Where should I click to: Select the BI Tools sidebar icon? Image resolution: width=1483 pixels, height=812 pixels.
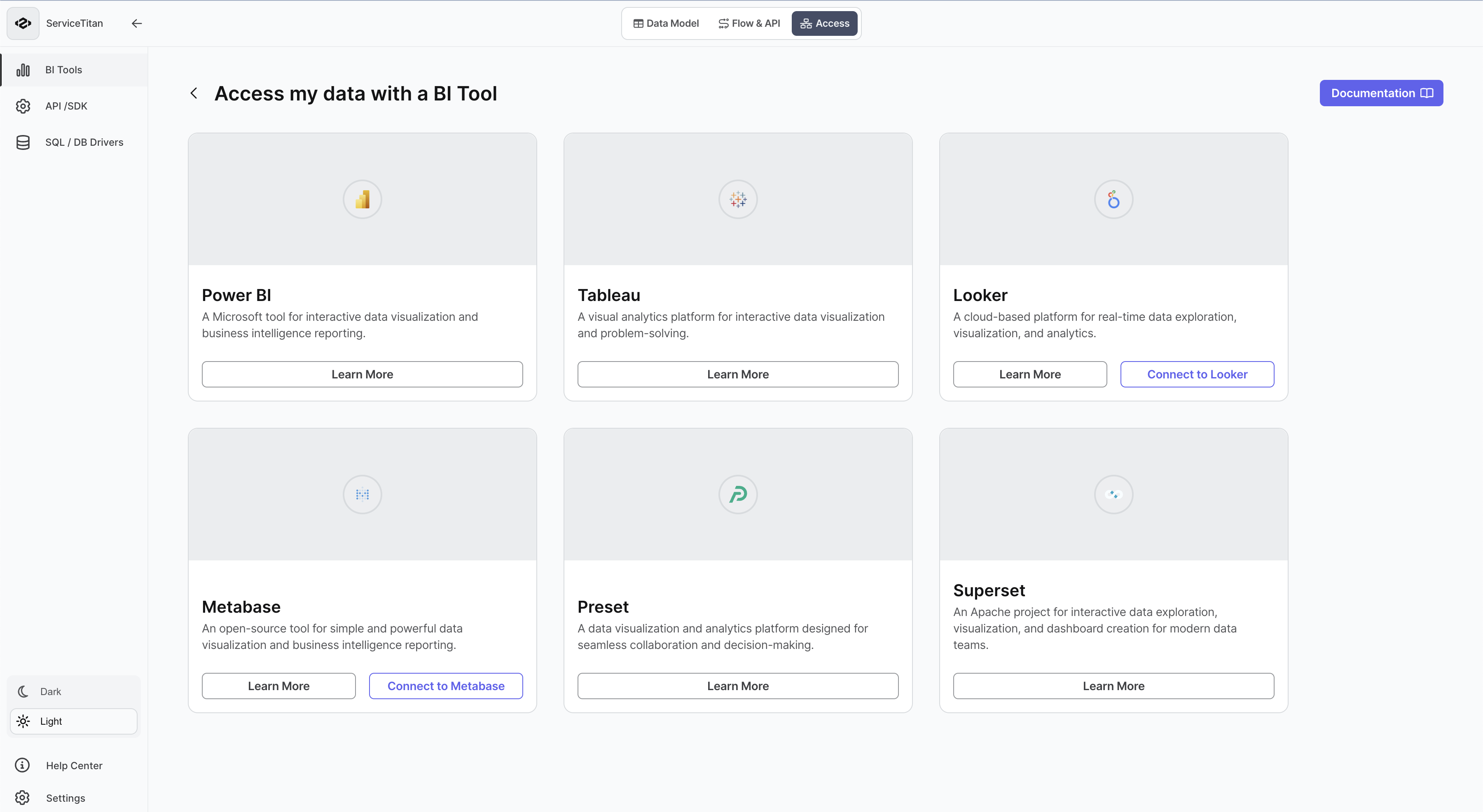[23, 70]
